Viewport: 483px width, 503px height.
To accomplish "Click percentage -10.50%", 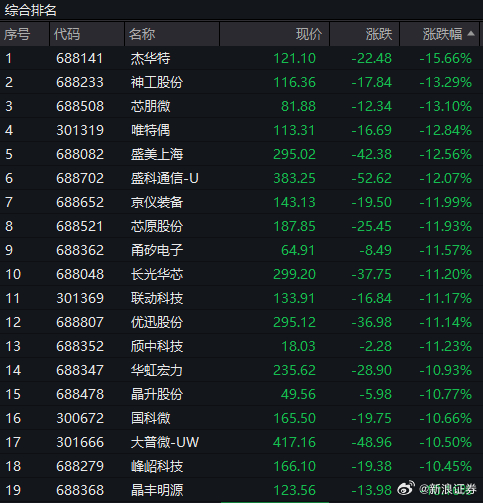I will click(x=446, y=442).
